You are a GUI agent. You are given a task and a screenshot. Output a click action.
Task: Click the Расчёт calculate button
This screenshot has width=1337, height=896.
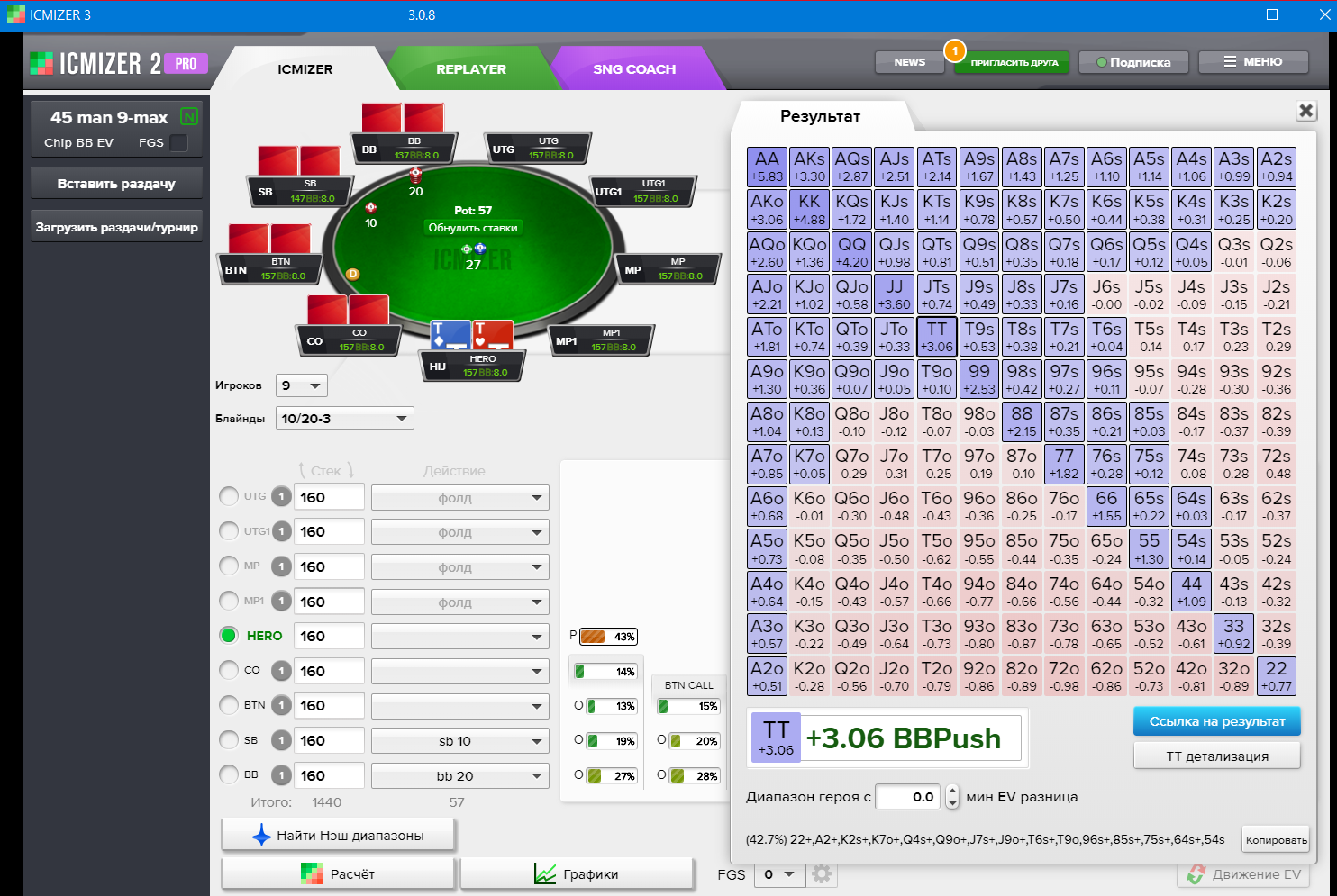(x=338, y=874)
